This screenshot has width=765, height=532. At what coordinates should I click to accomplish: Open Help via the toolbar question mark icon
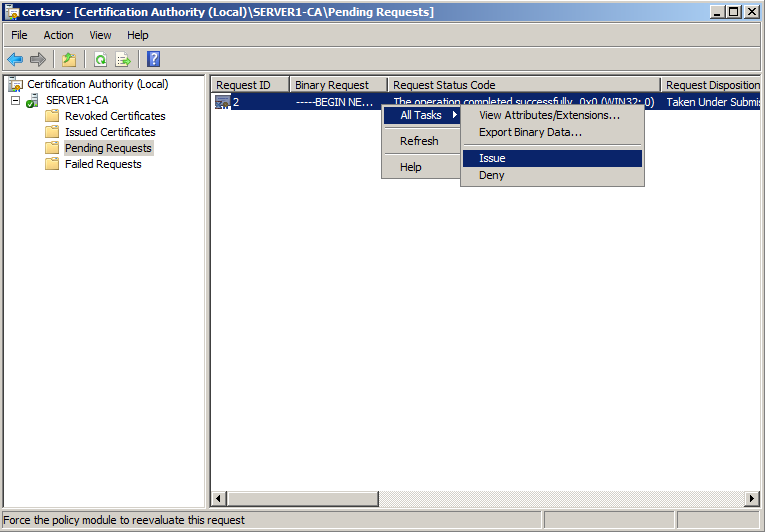(x=154, y=59)
